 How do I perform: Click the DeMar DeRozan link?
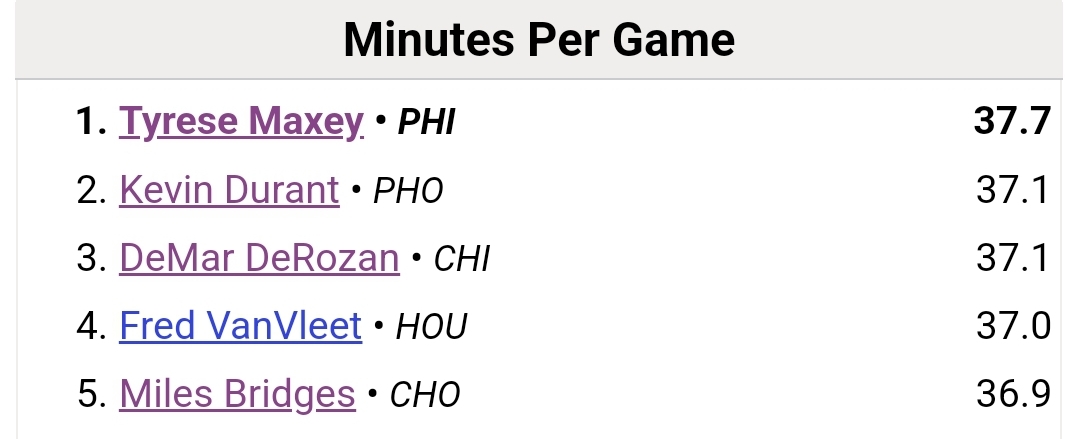coord(259,258)
